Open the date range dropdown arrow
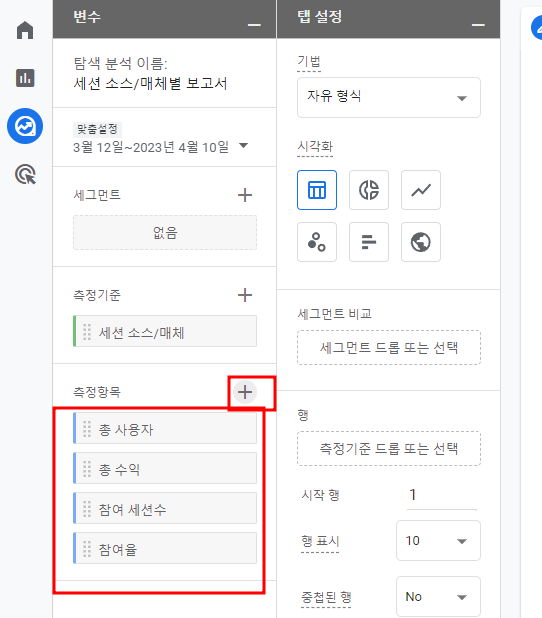 pos(244,145)
